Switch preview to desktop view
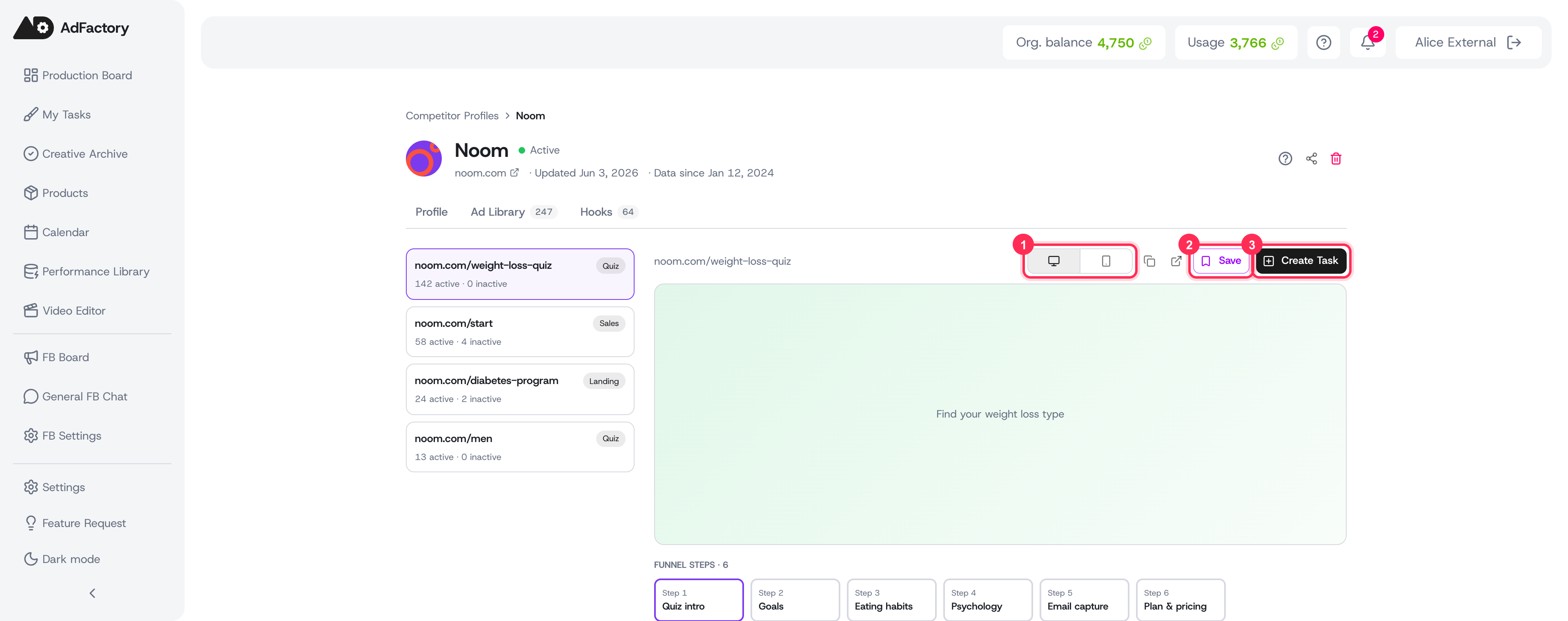Screen dimensions: 1568x621 (1053, 261)
